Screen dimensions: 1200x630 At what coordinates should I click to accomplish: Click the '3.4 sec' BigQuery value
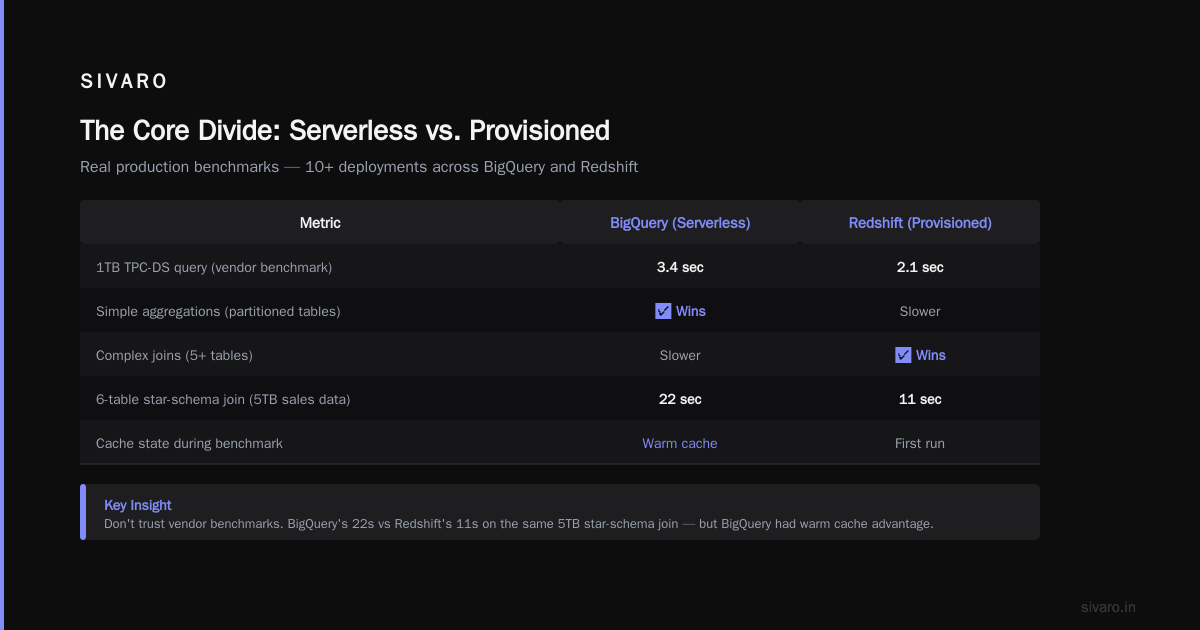click(x=680, y=267)
